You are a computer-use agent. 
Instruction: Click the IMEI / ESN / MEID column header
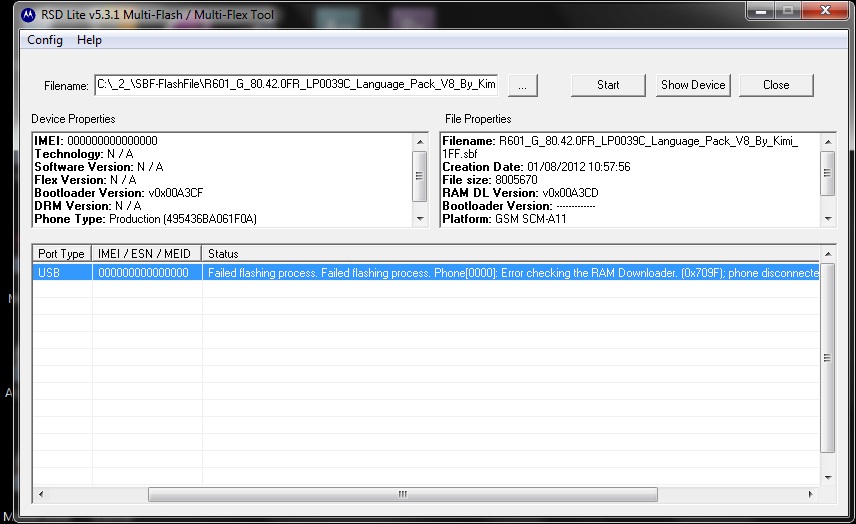pos(146,254)
